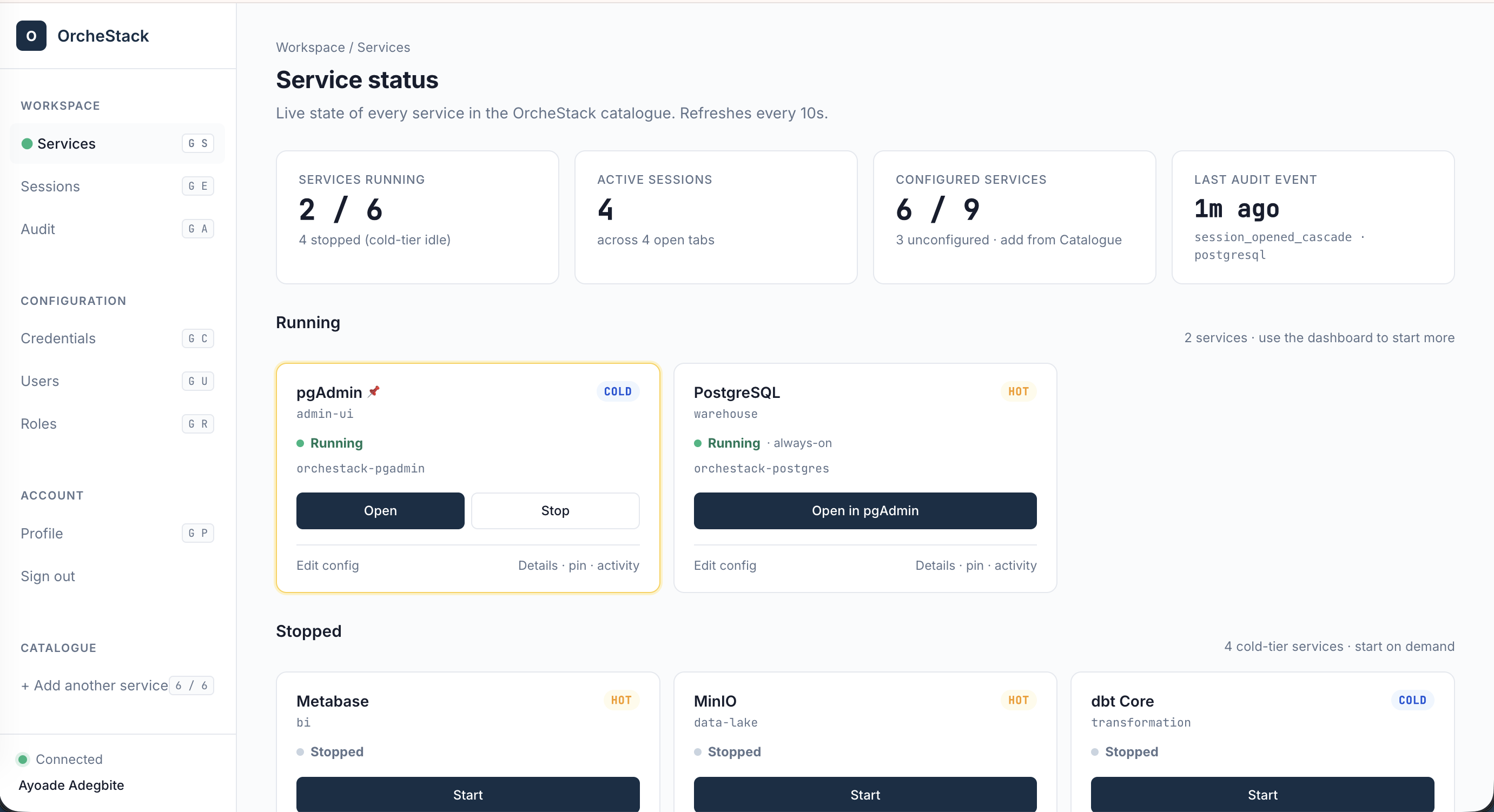Click Open in pgAdmin for PostgreSQL
The height and width of the screenshot is (812, 1494).
[865, 511]
